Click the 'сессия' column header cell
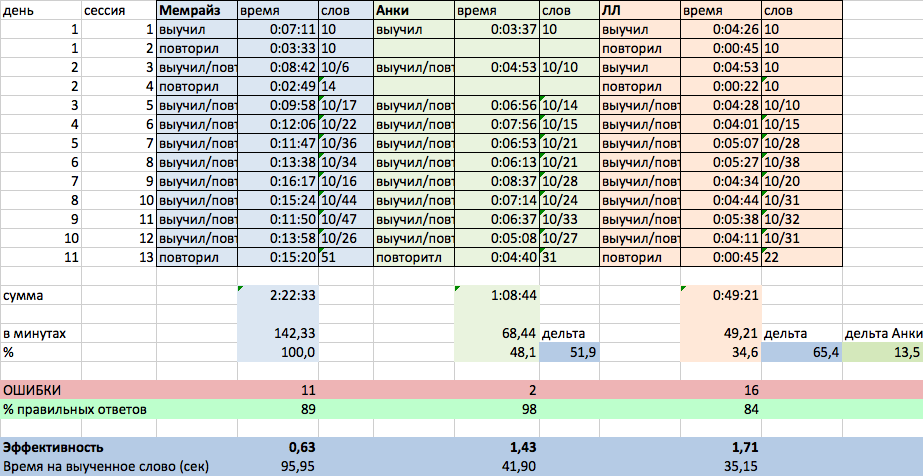 click(118, 11)
